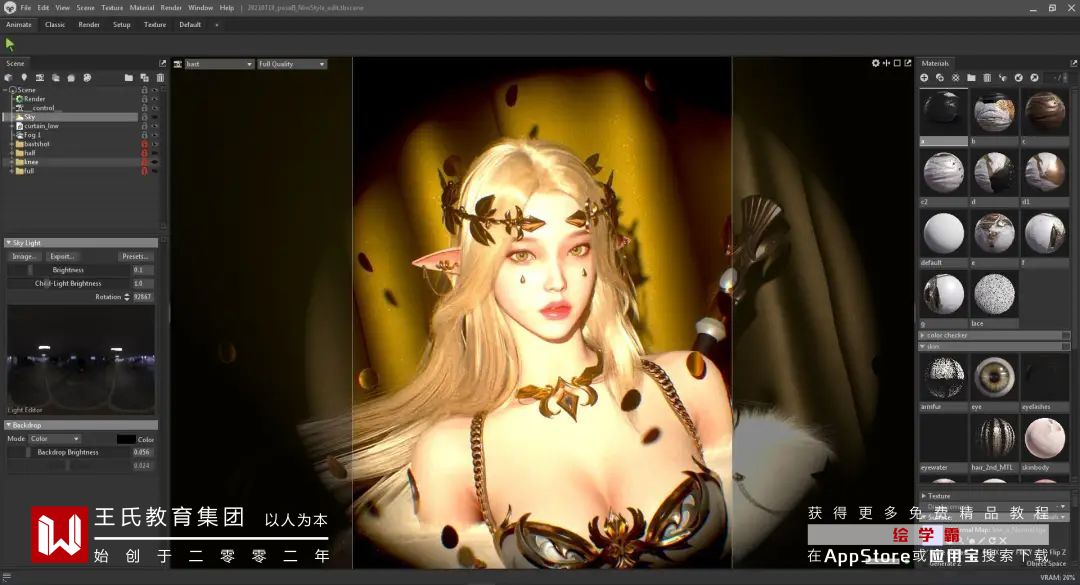Collapse the Backdrop section
The width and height of the screenshot is (1080, 585).
tap(8, 425)
